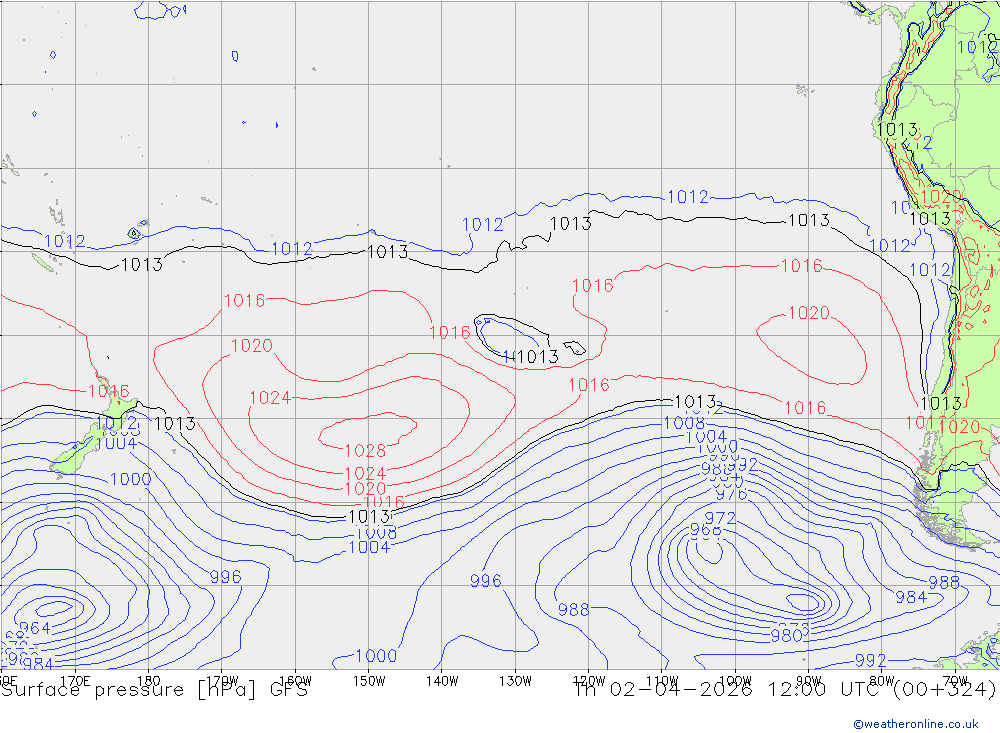This screenshot has height=733, width=1000.
Task: Select the 80W longitude axis label
Action: (882, 681)
